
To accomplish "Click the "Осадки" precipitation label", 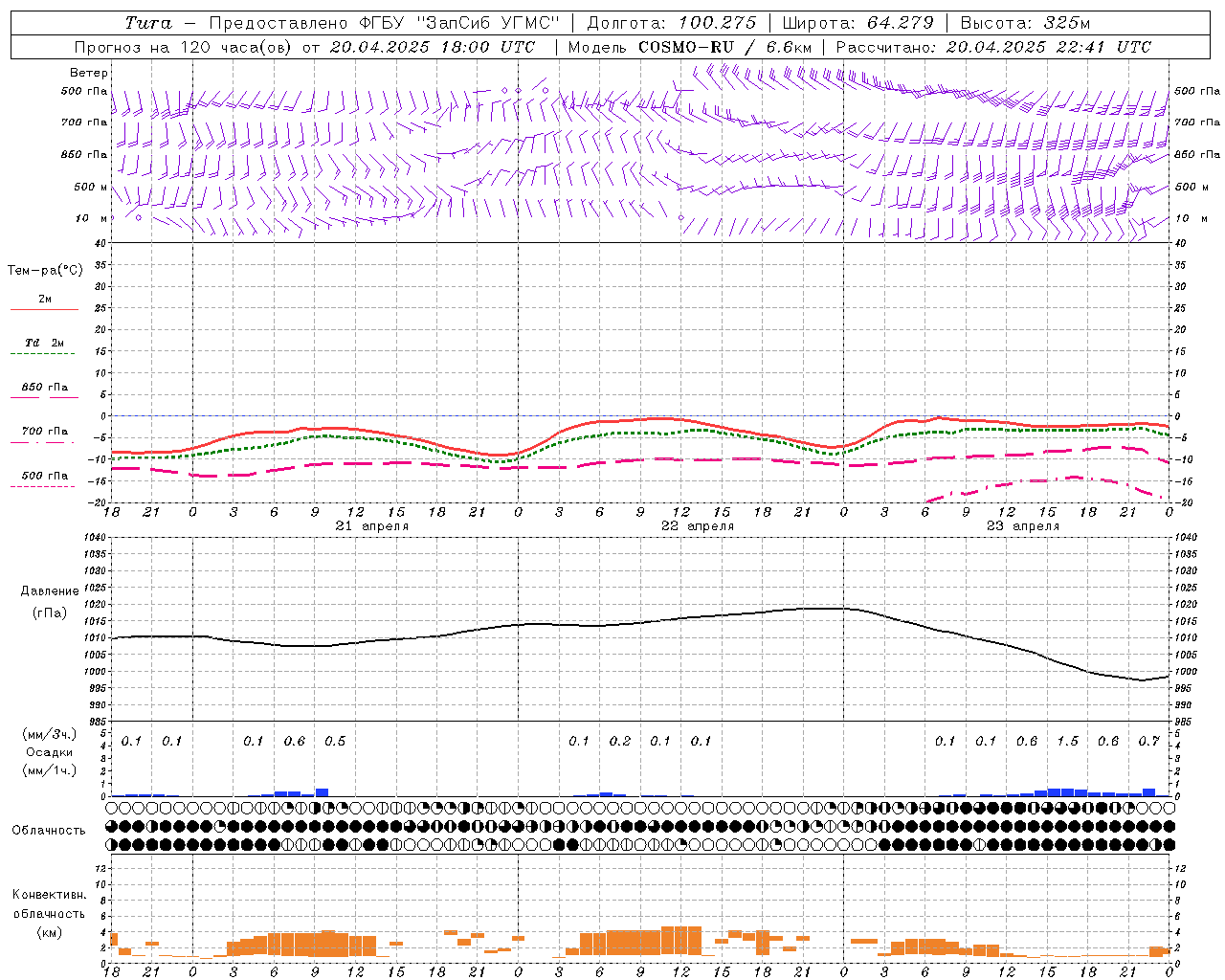I will (x=50, y=752).
